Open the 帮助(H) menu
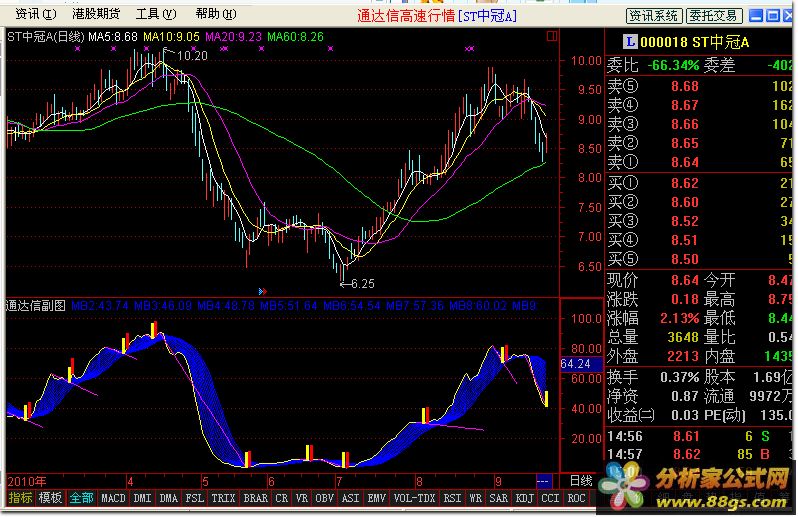Viewport: 798px width, 517px height. [216, 14]
